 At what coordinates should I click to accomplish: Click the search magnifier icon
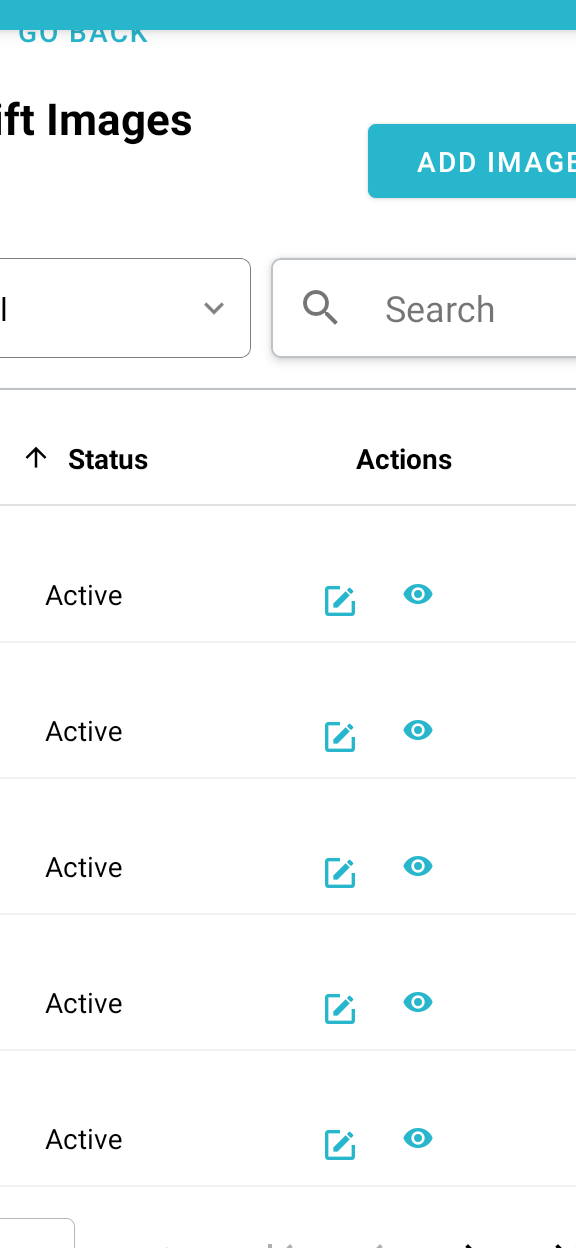[x=320, y=308]
